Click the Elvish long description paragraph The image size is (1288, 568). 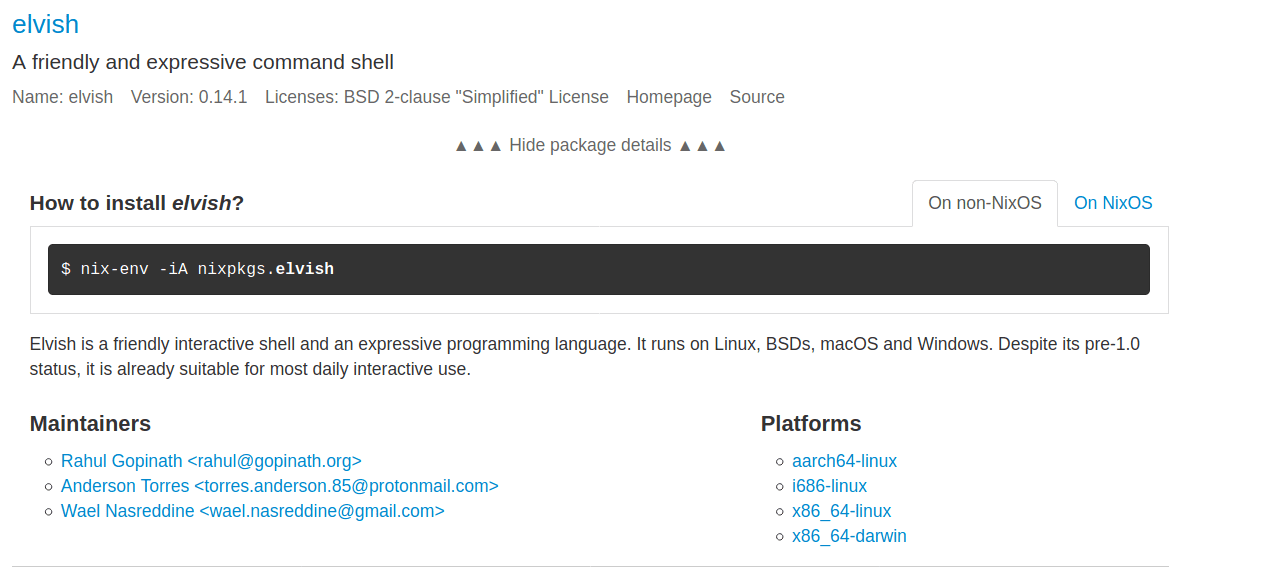(585, 357)
